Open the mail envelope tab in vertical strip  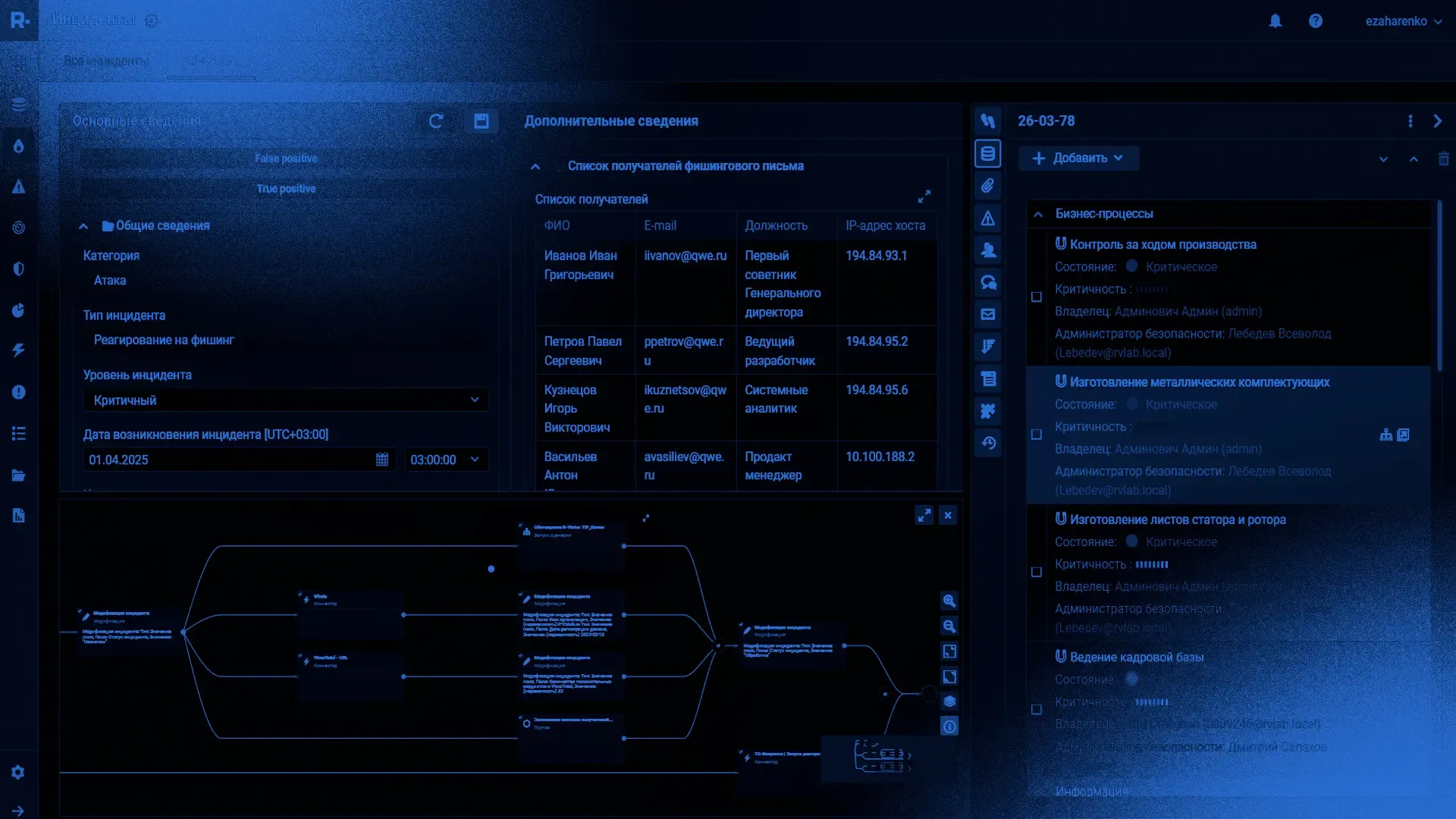987,314
